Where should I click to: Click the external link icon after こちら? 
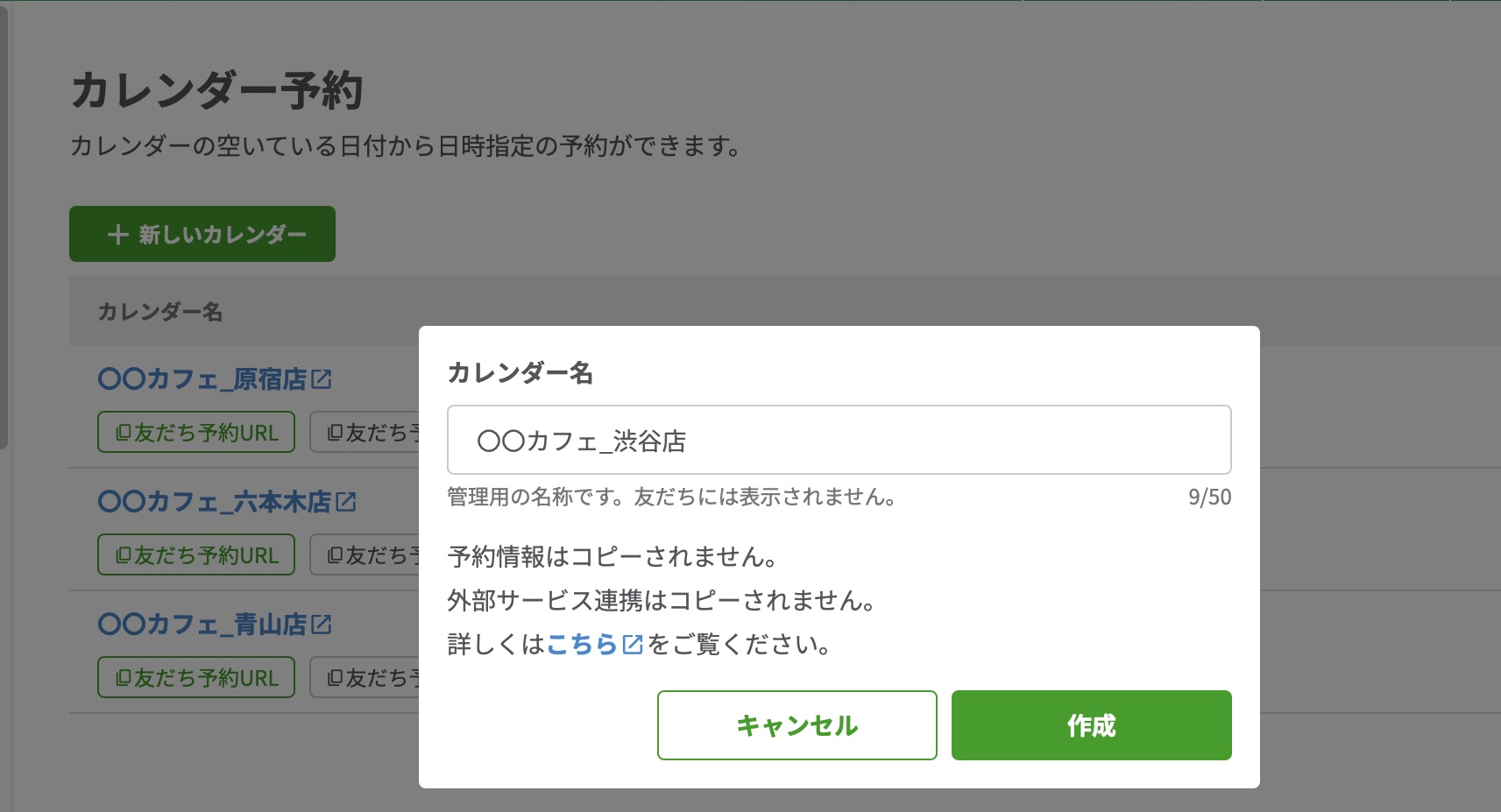(633, 645)
